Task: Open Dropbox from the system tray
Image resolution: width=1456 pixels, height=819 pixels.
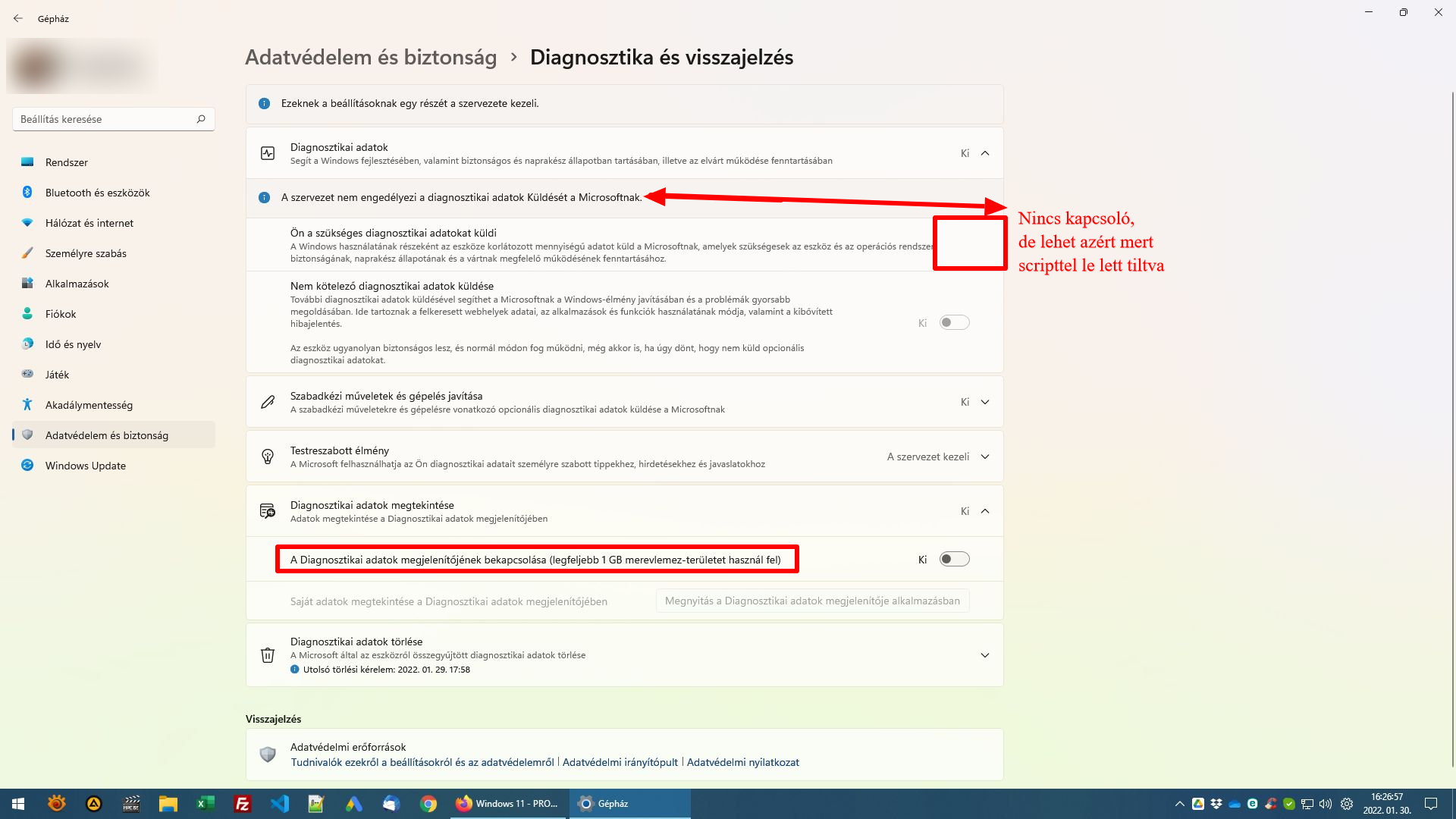Action: pyautogui.click(x=1216, y=804)
